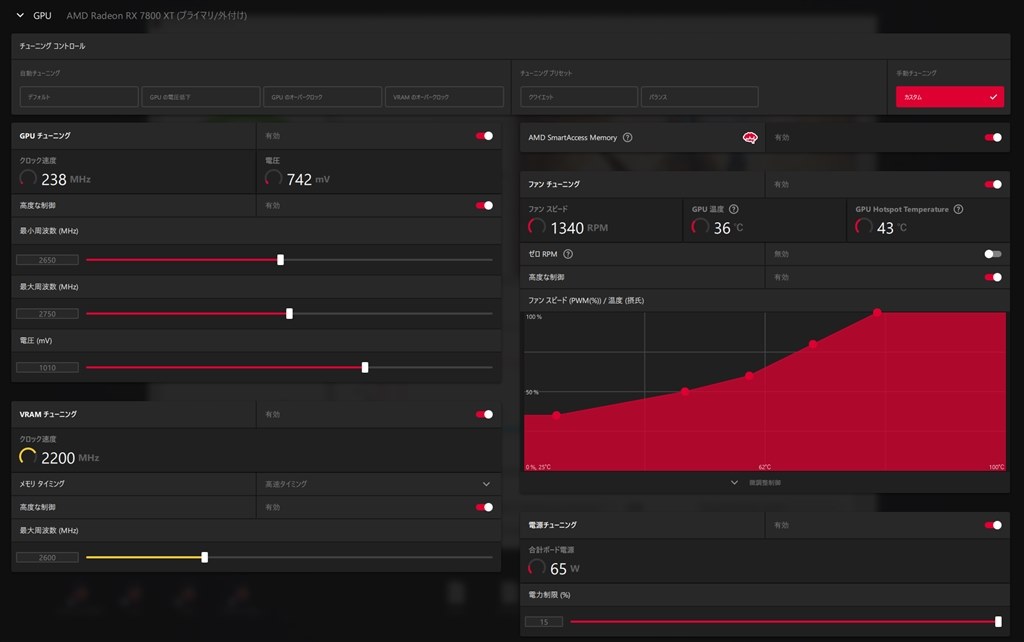Click the GPU 温度 help question mark
This screenshot has height=642, width=1024.
point(734,210)
